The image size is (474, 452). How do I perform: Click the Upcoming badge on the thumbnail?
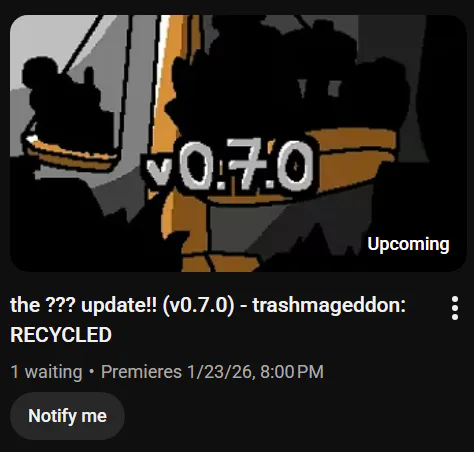point(408,244)
